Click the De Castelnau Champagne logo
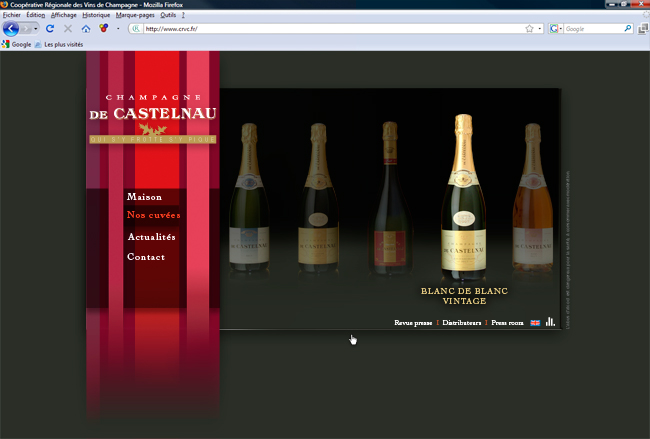 pos(153,119)
